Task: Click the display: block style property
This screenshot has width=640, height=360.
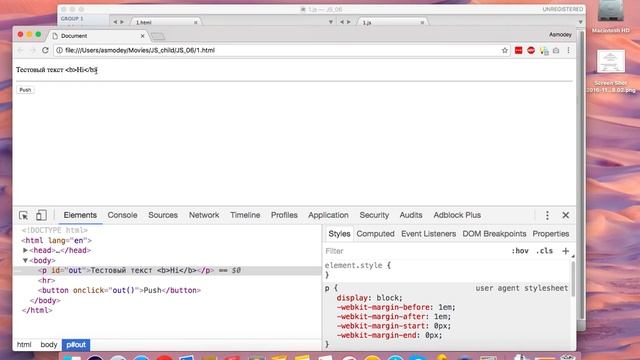Action: point(369,298)
